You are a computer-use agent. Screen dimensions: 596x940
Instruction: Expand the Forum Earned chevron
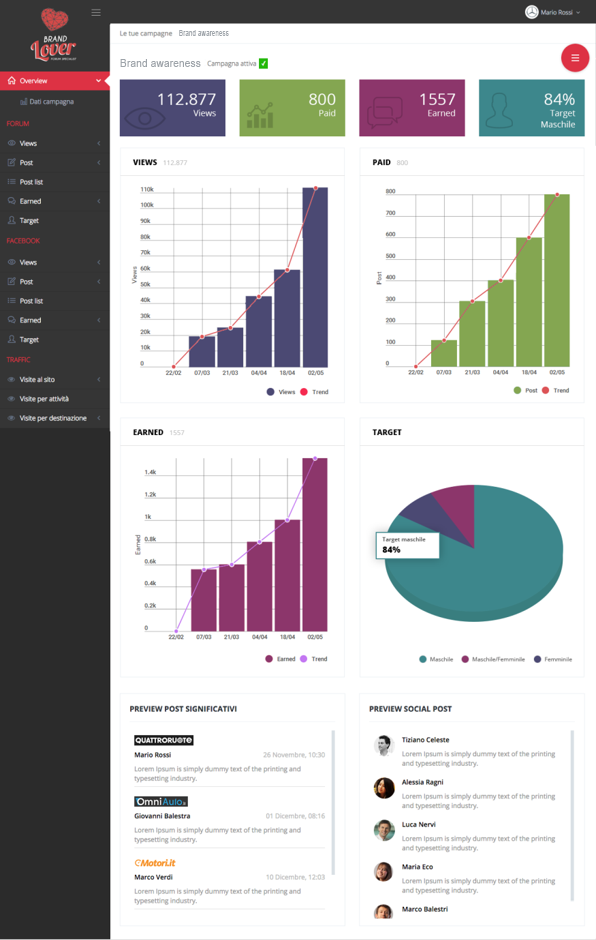coord(98,201)
